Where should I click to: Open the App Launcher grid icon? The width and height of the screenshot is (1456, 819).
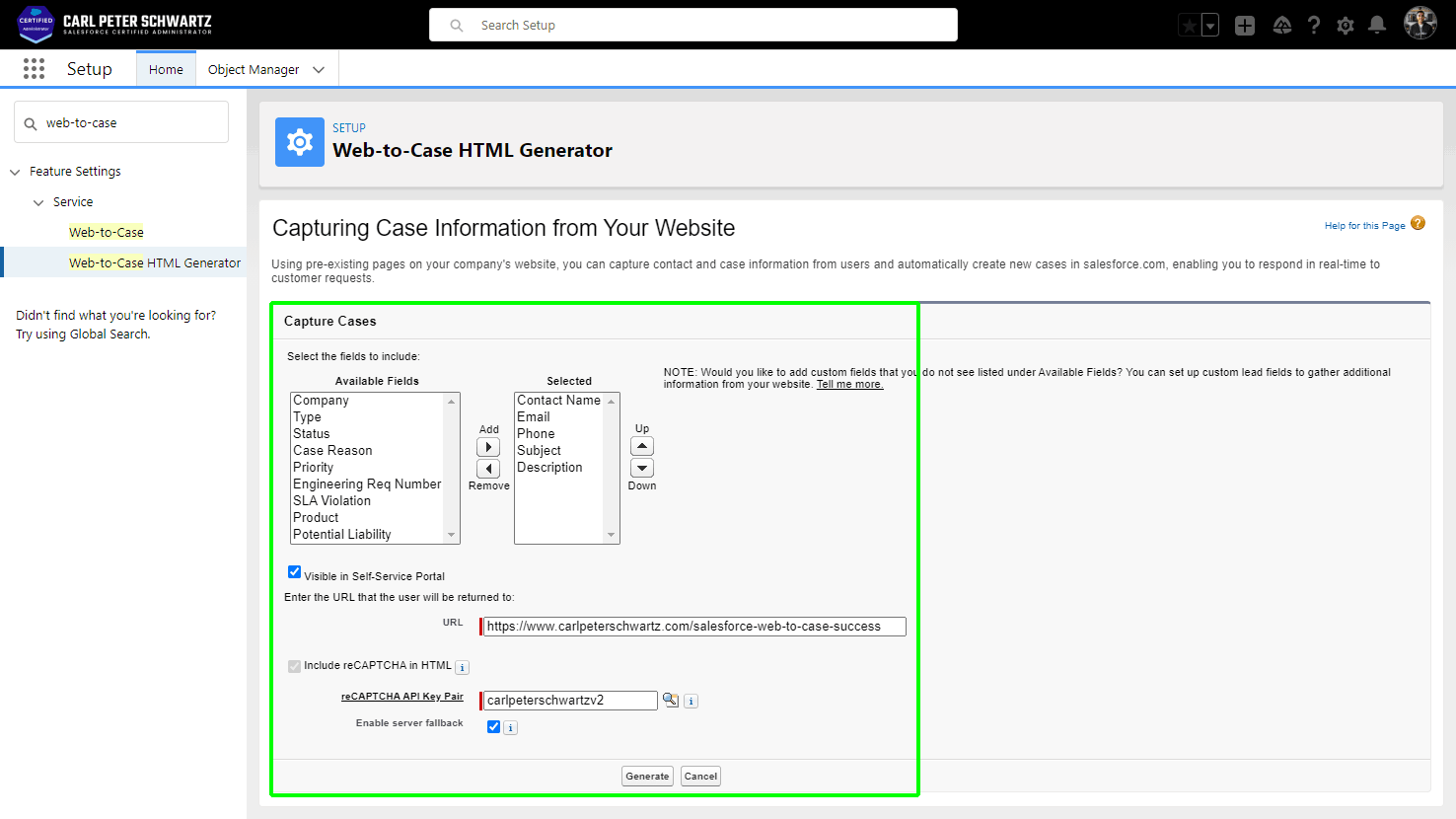(34, 68)
